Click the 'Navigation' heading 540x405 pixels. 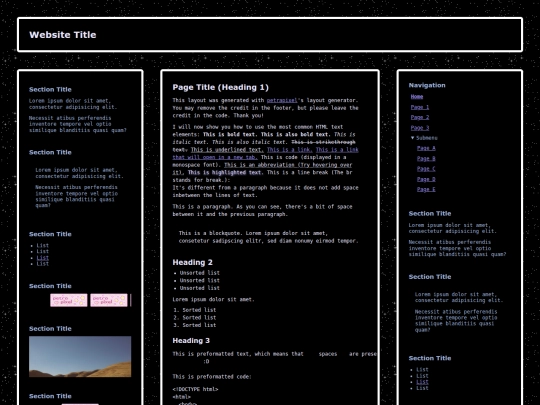point(427,85)
